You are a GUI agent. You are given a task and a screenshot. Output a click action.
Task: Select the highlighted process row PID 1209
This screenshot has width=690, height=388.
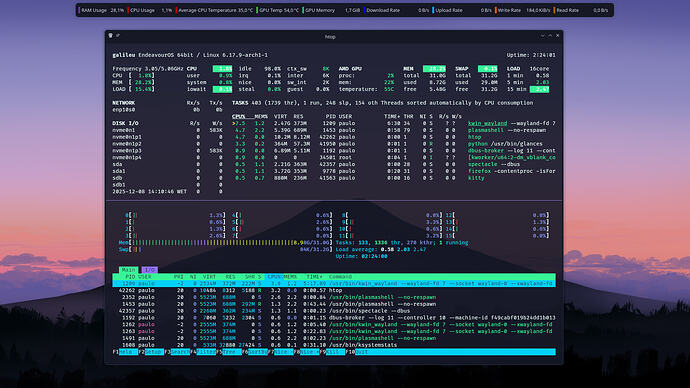pos(334,284)
